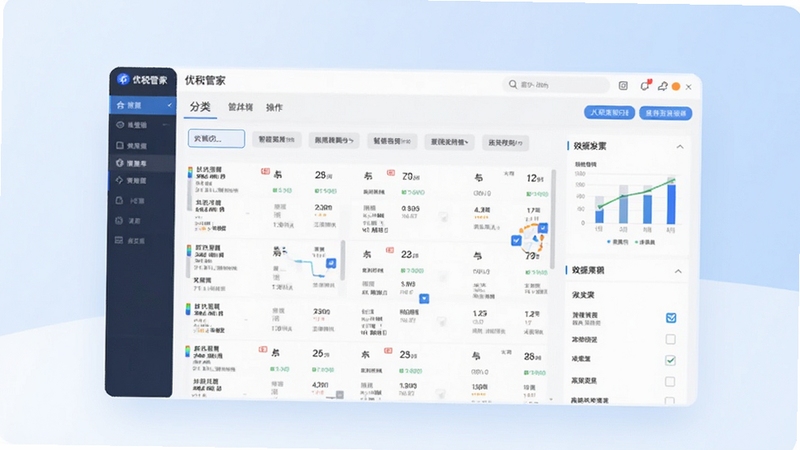
Task: Check the empty box just below the green-ticked one
Action: point(670,382)
